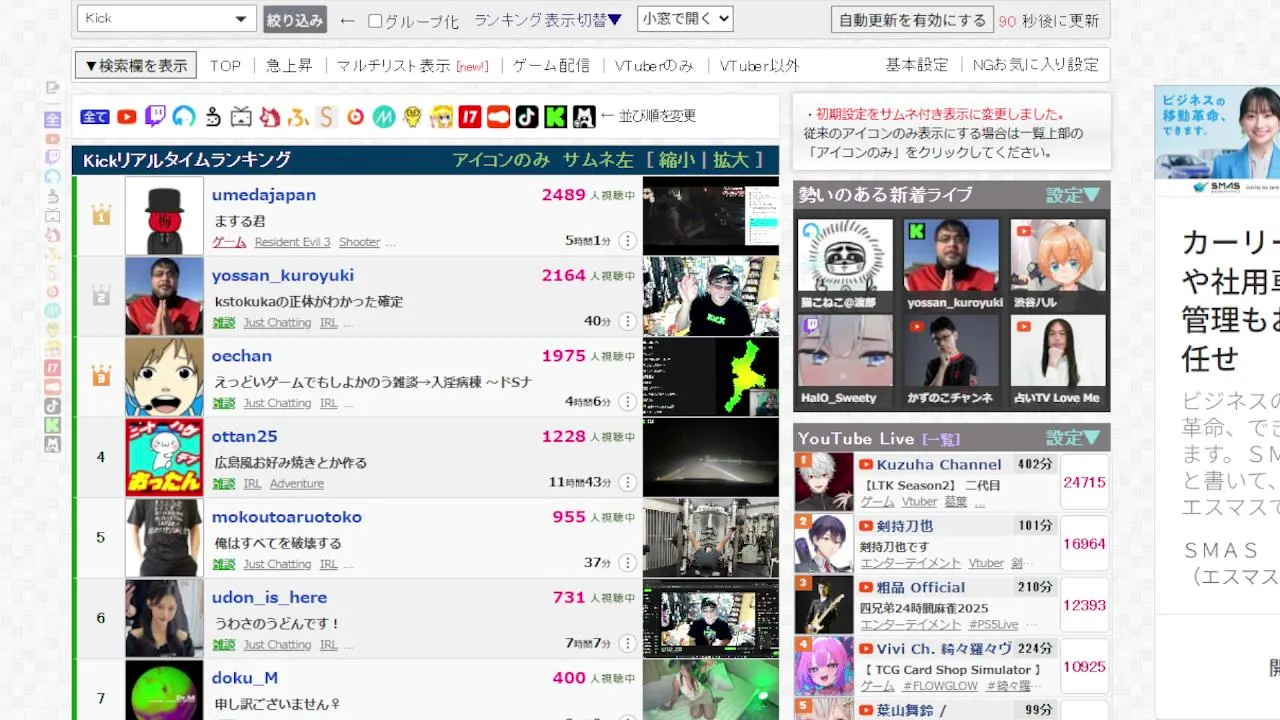Filter ranking by blonde anime girl icon
Screen dimensions: 1280x720
[441, 117]
